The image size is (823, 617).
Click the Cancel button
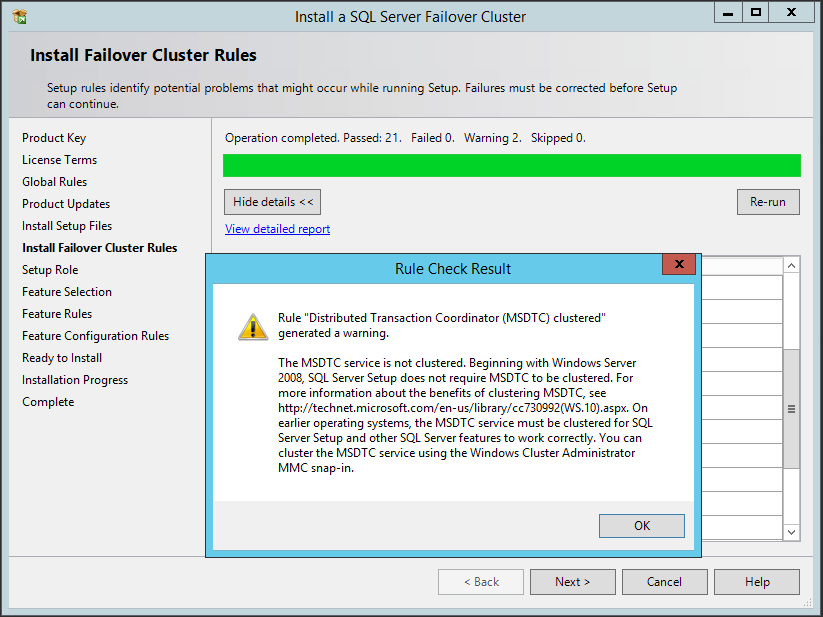664,582
